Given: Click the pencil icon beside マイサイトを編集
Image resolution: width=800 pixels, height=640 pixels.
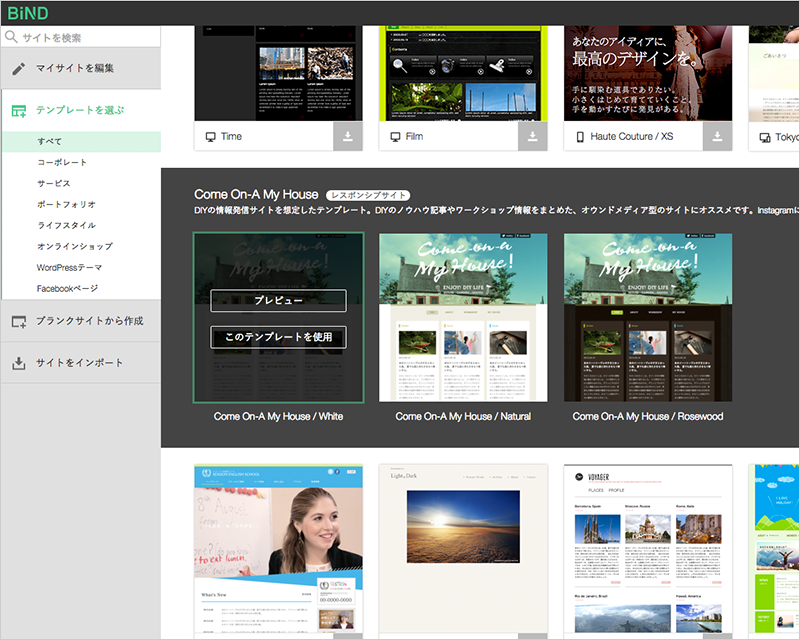Looking at the screenshot, I should pos(18,69).
